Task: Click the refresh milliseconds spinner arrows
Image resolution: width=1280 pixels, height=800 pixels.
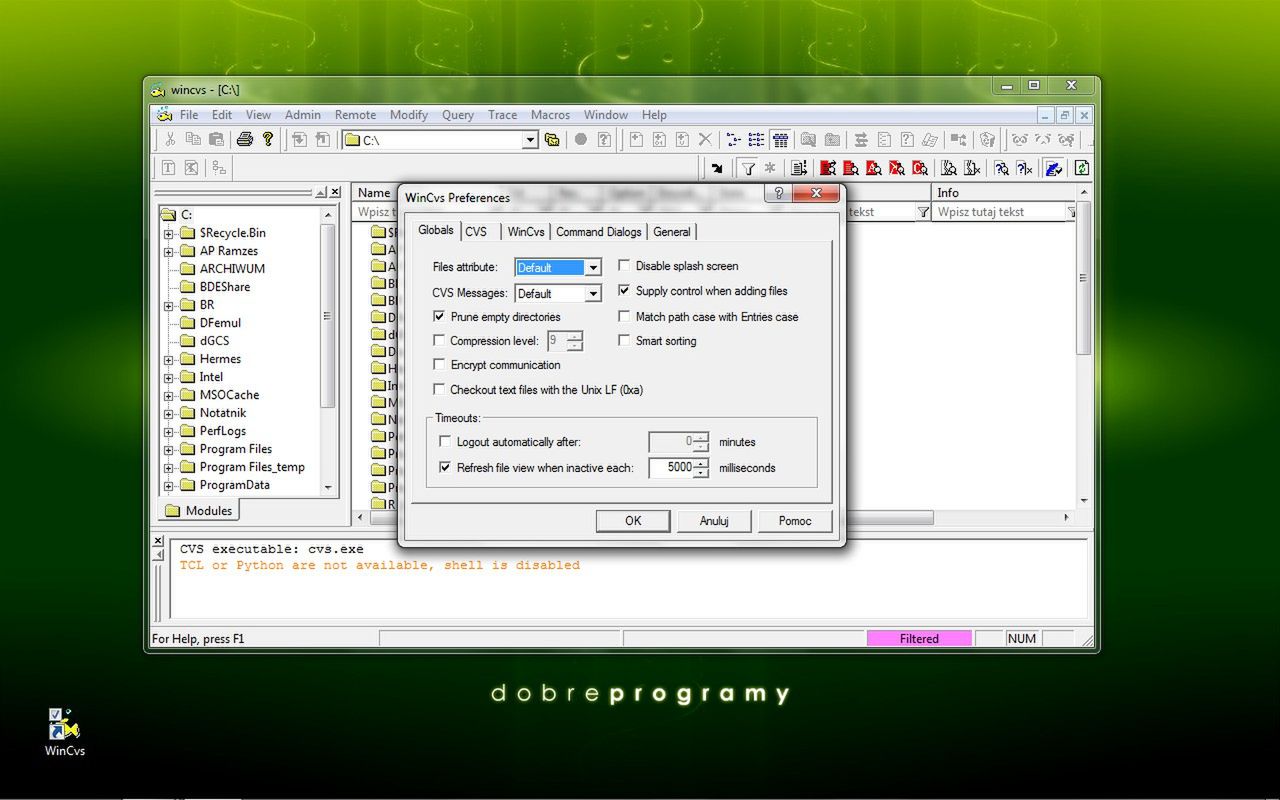Action: click(701, 467)
